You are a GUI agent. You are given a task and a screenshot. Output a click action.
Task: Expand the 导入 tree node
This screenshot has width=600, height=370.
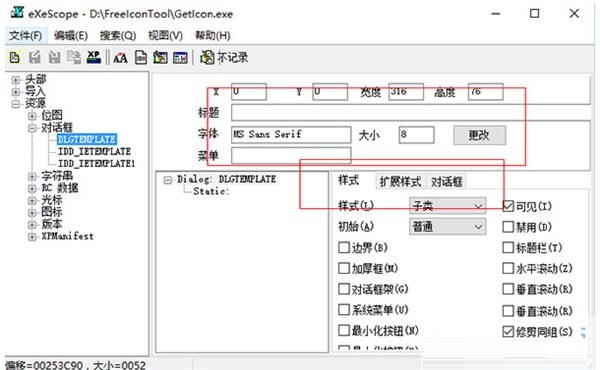[x=15, y=92]
